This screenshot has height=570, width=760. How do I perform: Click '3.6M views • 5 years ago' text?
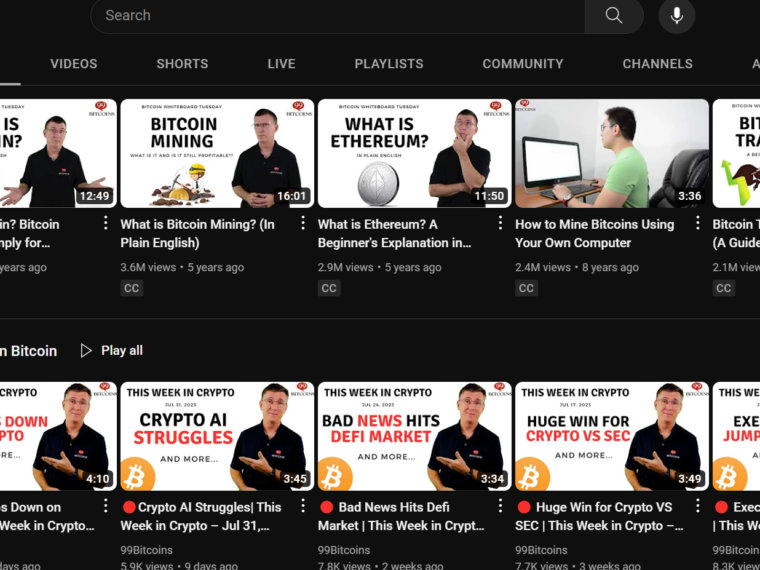click(182, 268)
